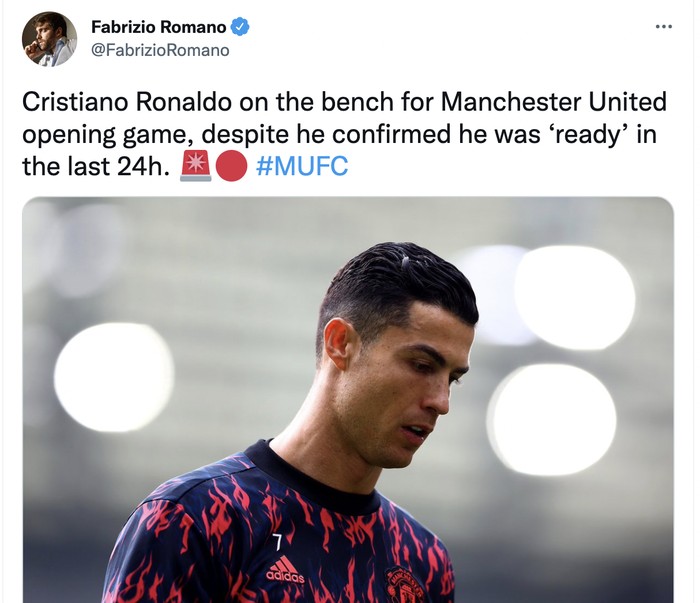Click the red siren emoji
The width and height of the screenshot is (700, 603).
[196, 166]
